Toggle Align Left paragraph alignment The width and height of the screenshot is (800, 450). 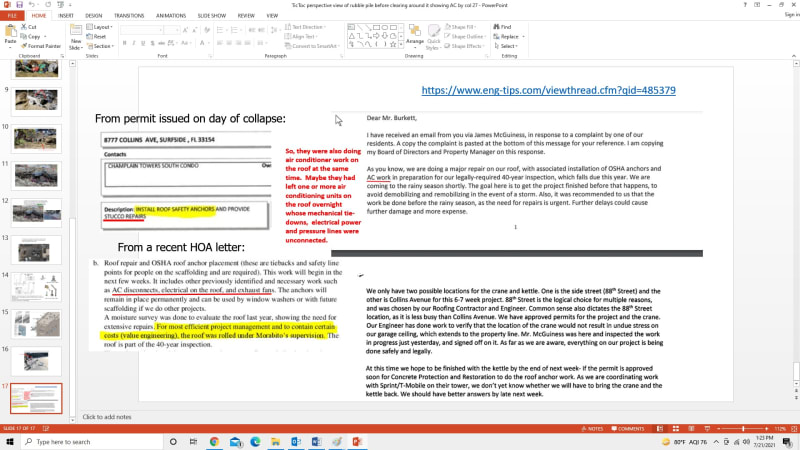click(x=220, y=43)
